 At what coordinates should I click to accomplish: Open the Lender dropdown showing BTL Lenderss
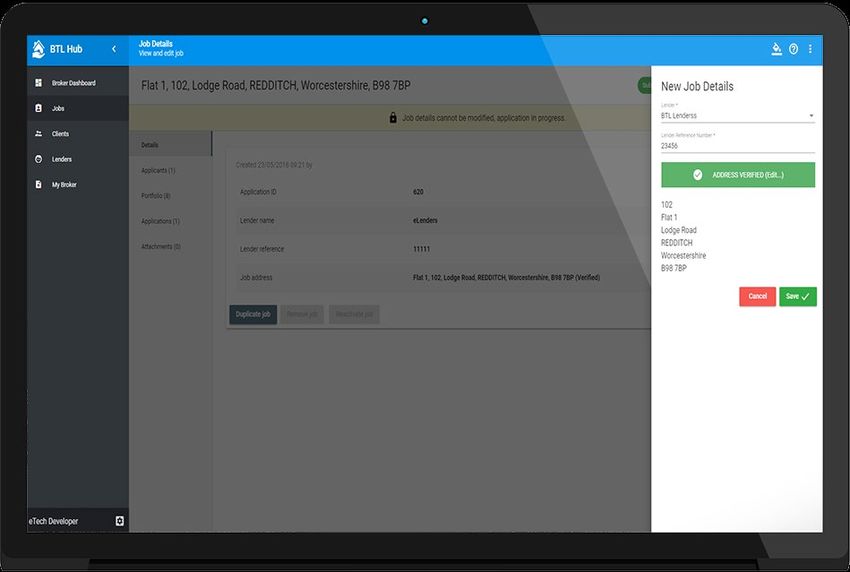(737, 115)
